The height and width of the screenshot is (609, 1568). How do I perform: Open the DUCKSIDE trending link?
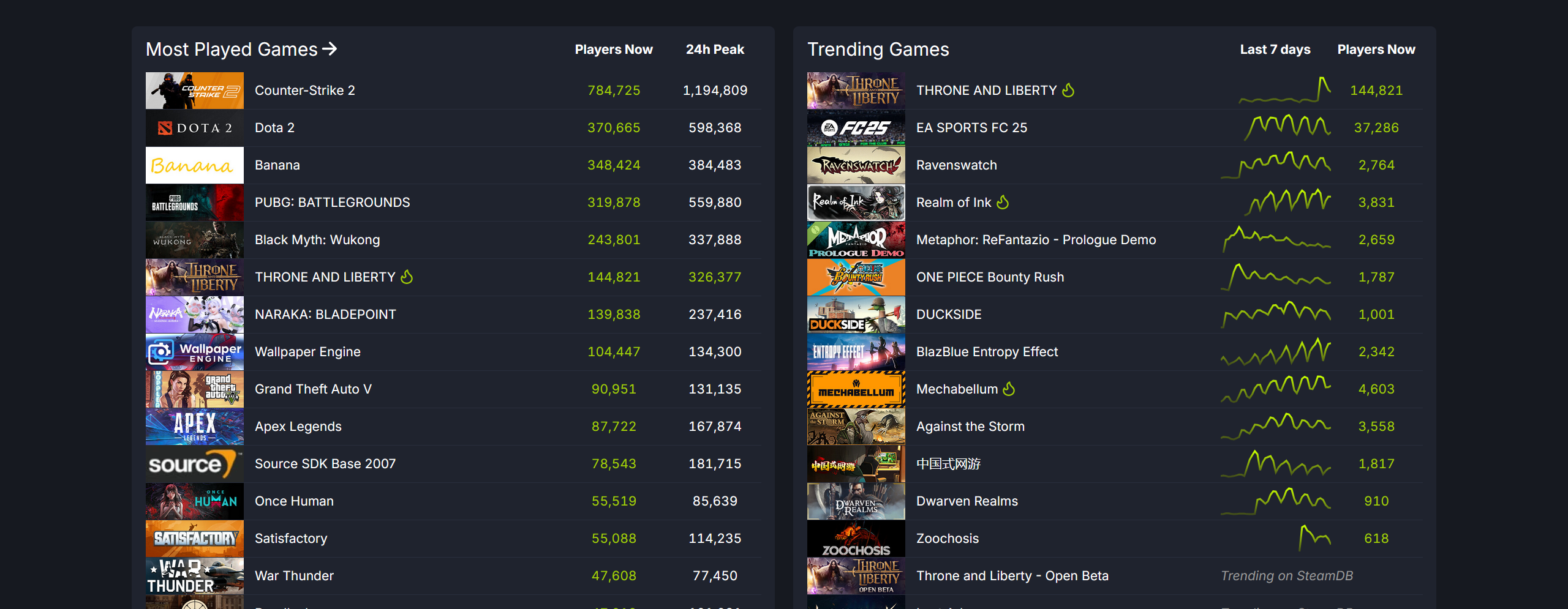[x=949, y=315]
